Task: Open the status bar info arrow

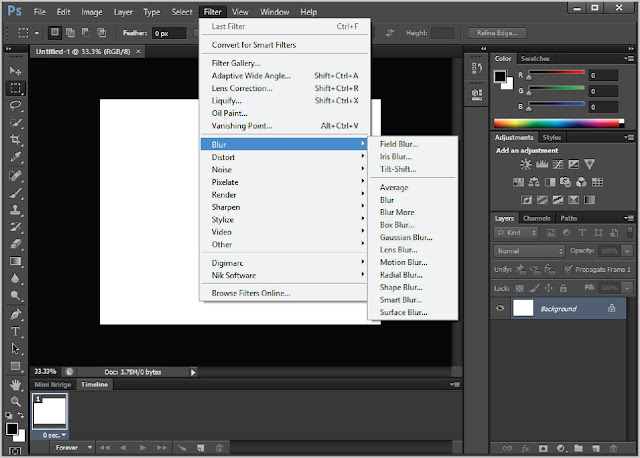Action: [193, 372]
